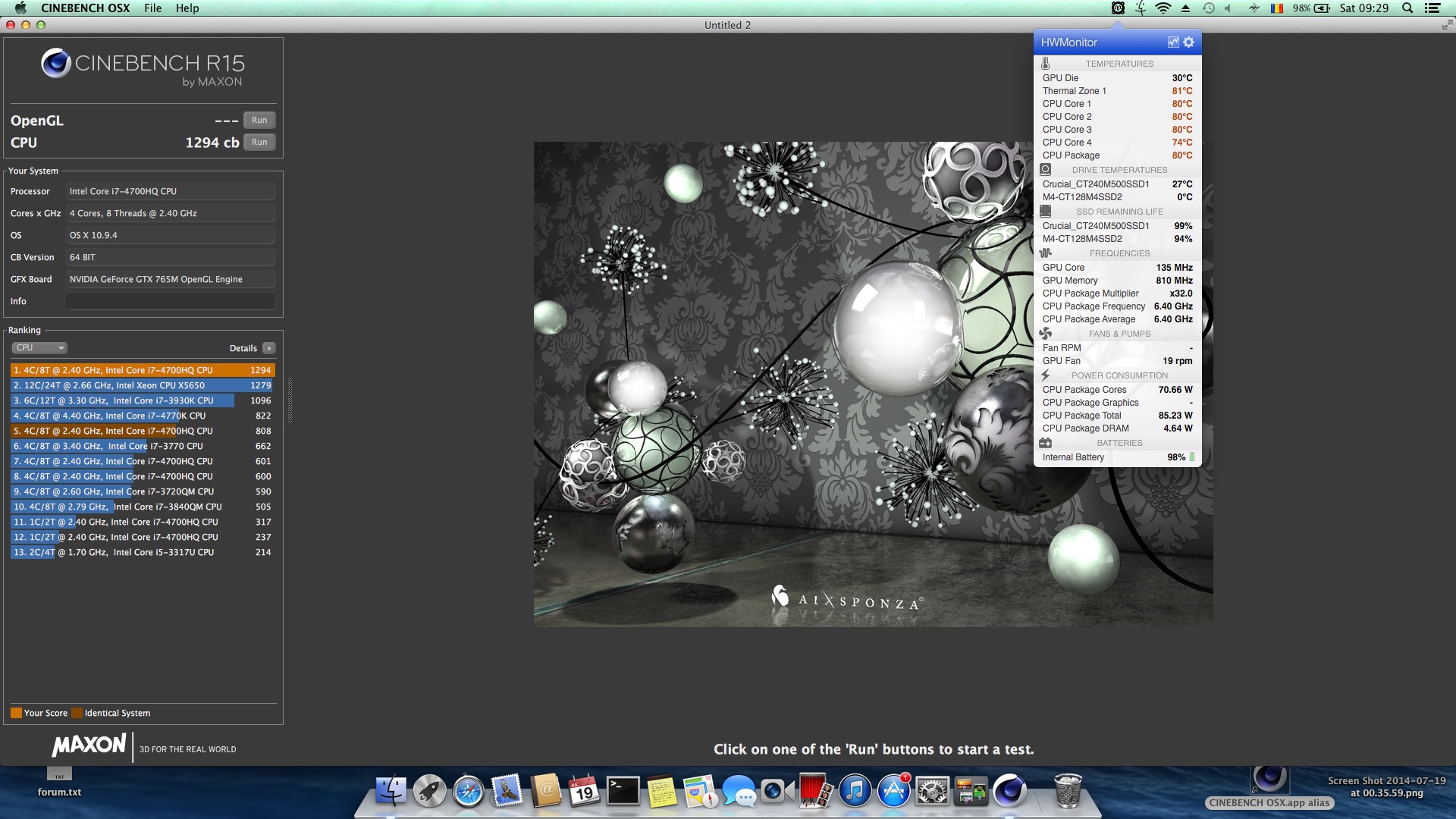This screenshot has height=819, width=1456.
Task: Open the Romanian flag input source menu
Action: (1277, 8)
